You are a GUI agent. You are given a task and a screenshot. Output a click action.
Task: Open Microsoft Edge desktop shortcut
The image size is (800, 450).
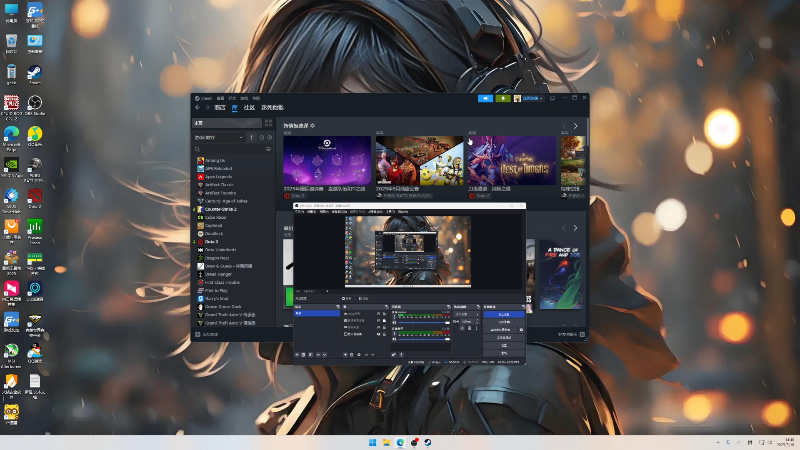(x=11, y=137)
